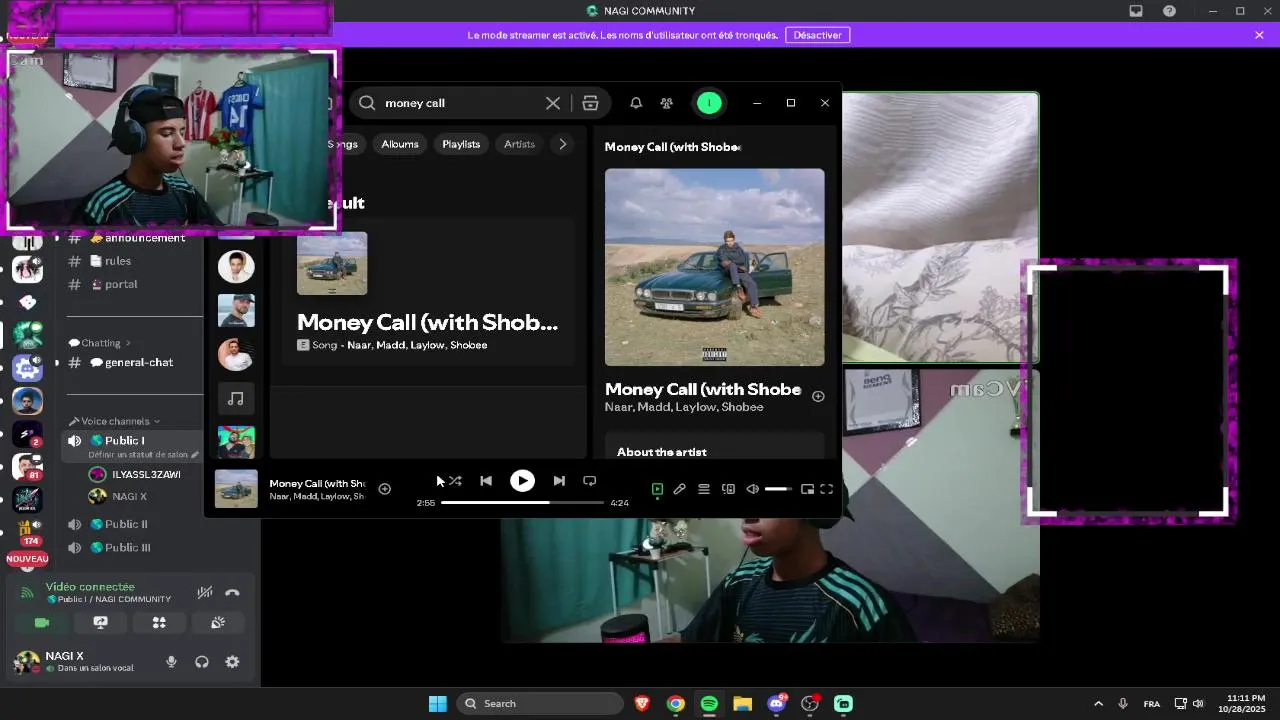Adjust the Spotify volume slider
1280x720 pixels.
coord(778,489)
